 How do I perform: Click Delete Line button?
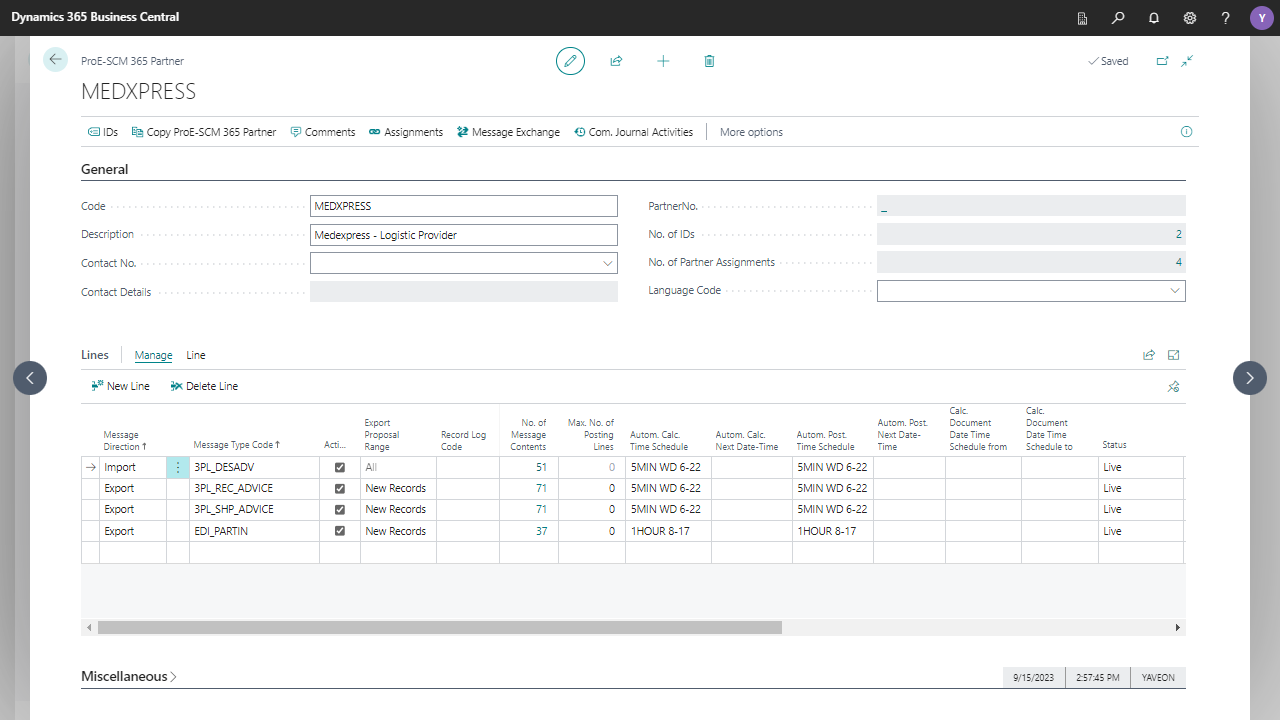pos(204,386)
